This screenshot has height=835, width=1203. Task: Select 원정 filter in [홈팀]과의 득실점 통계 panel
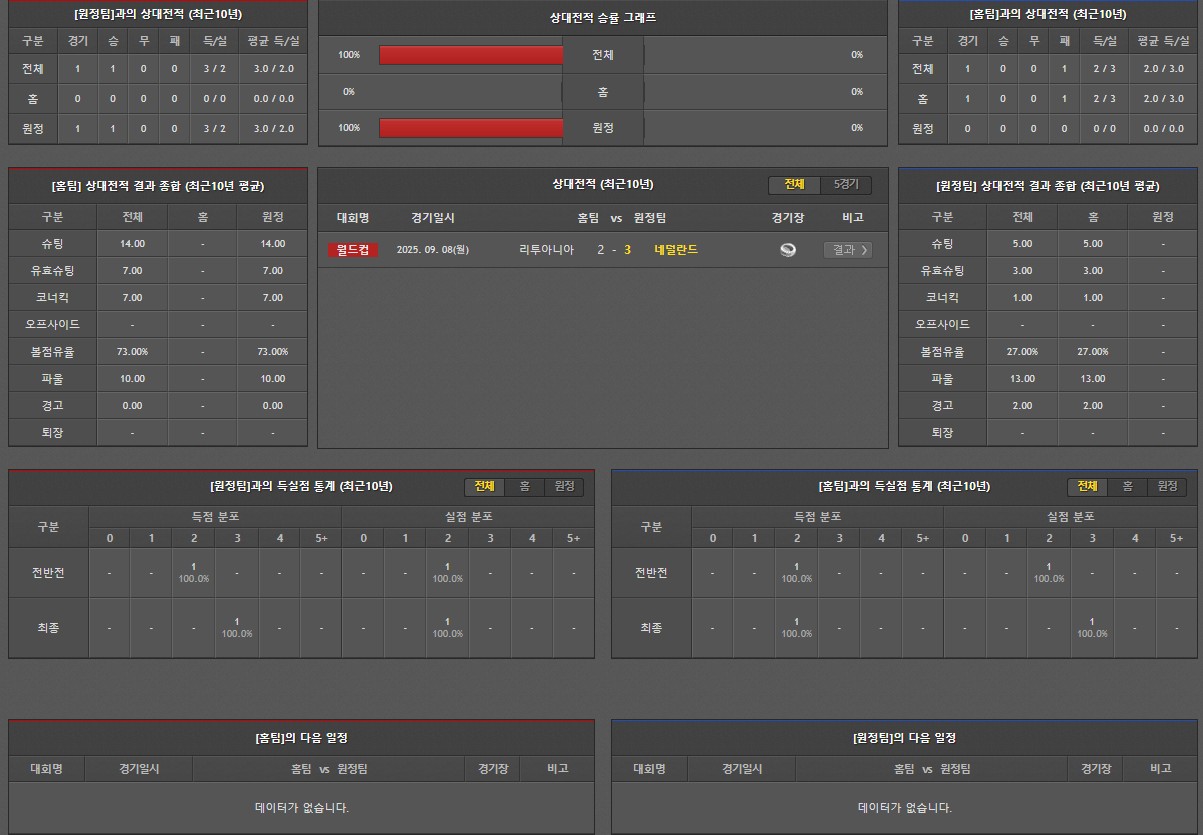[1166, 486]
